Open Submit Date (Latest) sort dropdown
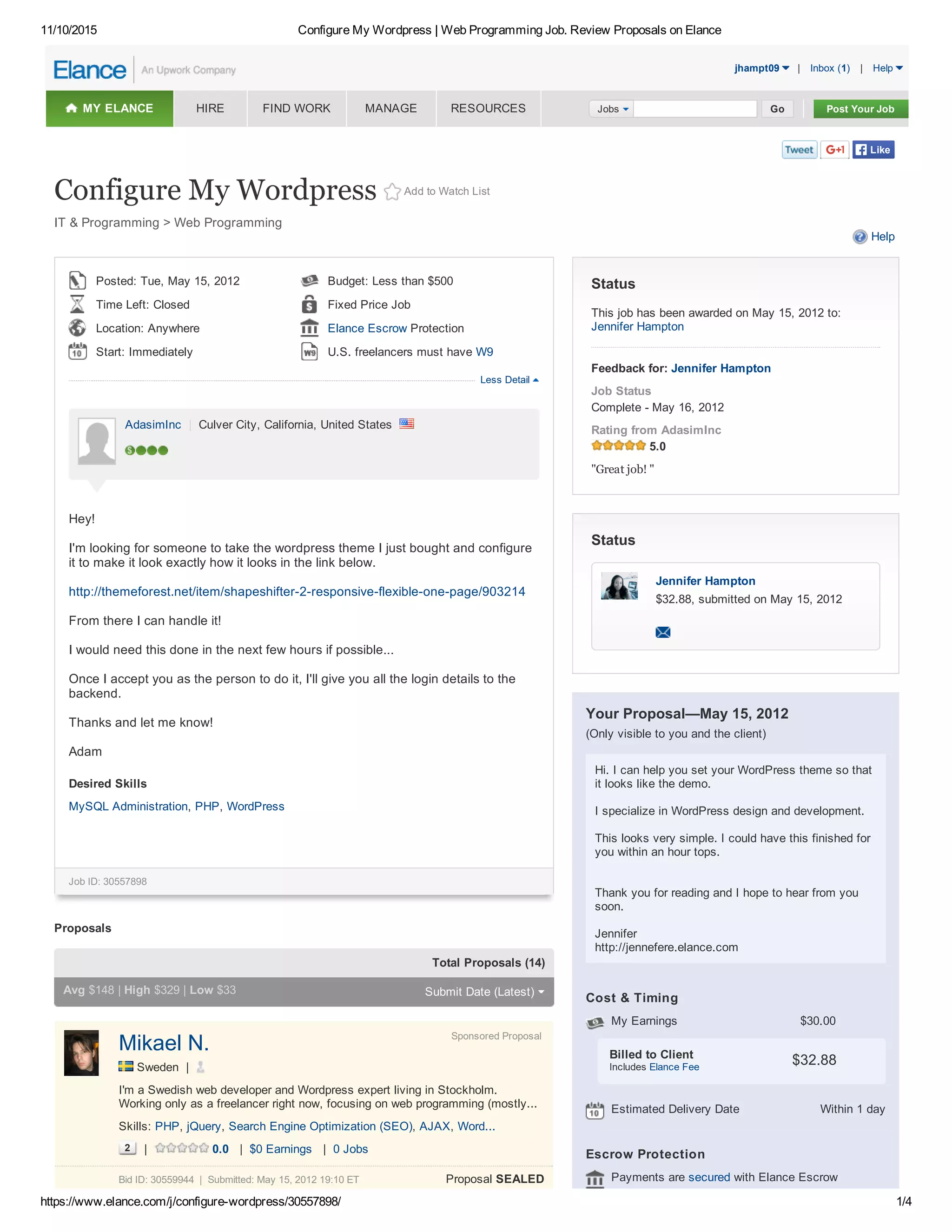The height and width of the screenshot is (1232, 952). point(484,992)
